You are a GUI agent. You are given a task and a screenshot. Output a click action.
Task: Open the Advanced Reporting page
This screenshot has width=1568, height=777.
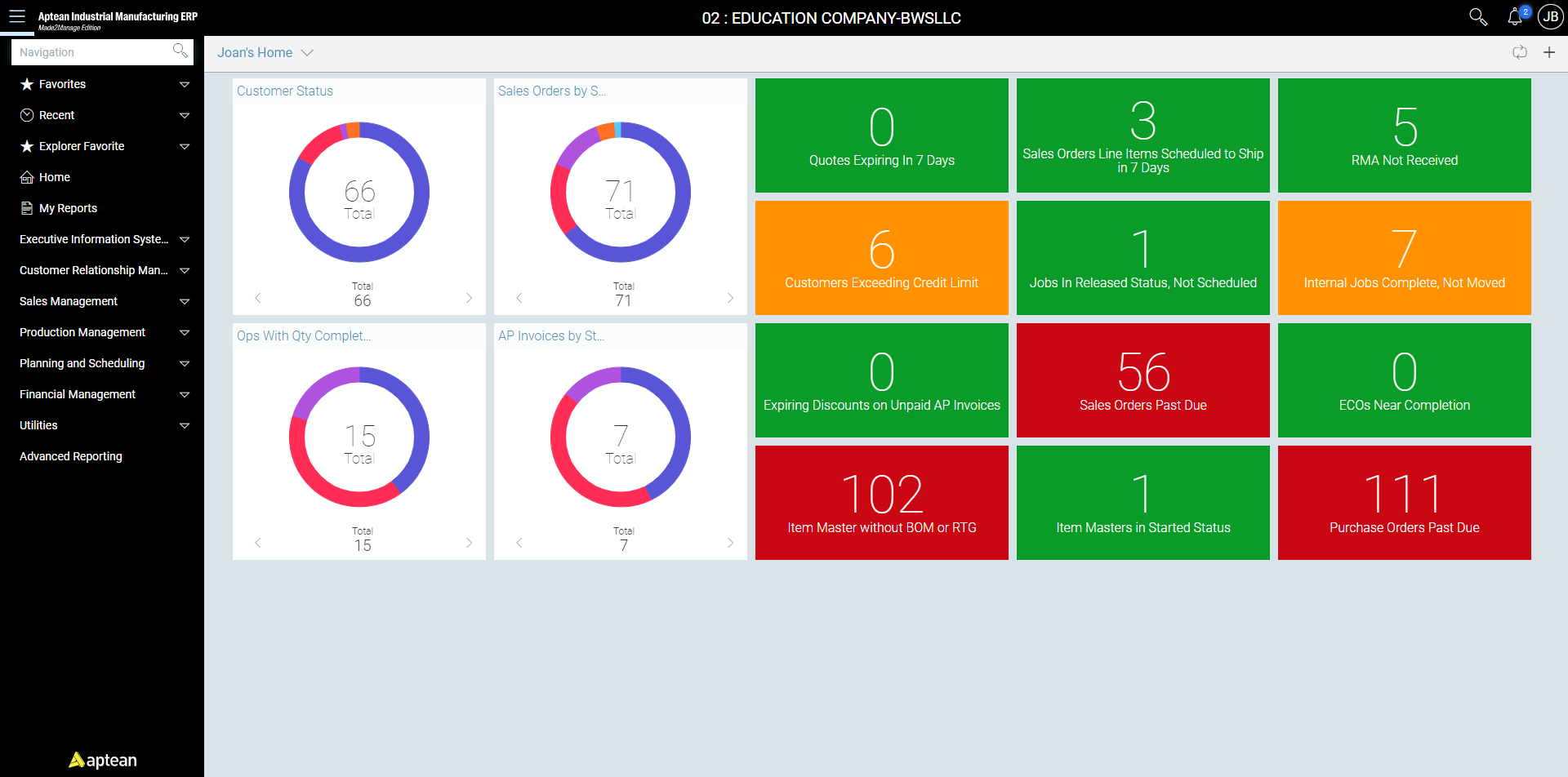pos(70,456)
